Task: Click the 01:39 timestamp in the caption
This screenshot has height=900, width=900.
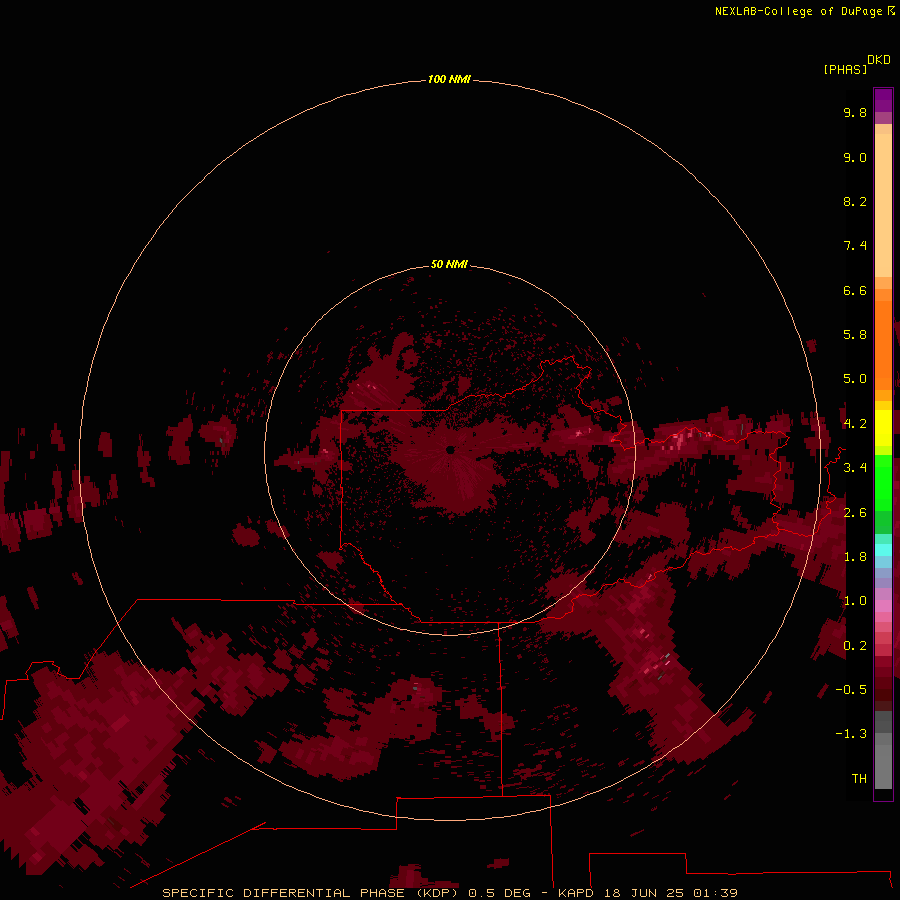Action: 715,893
